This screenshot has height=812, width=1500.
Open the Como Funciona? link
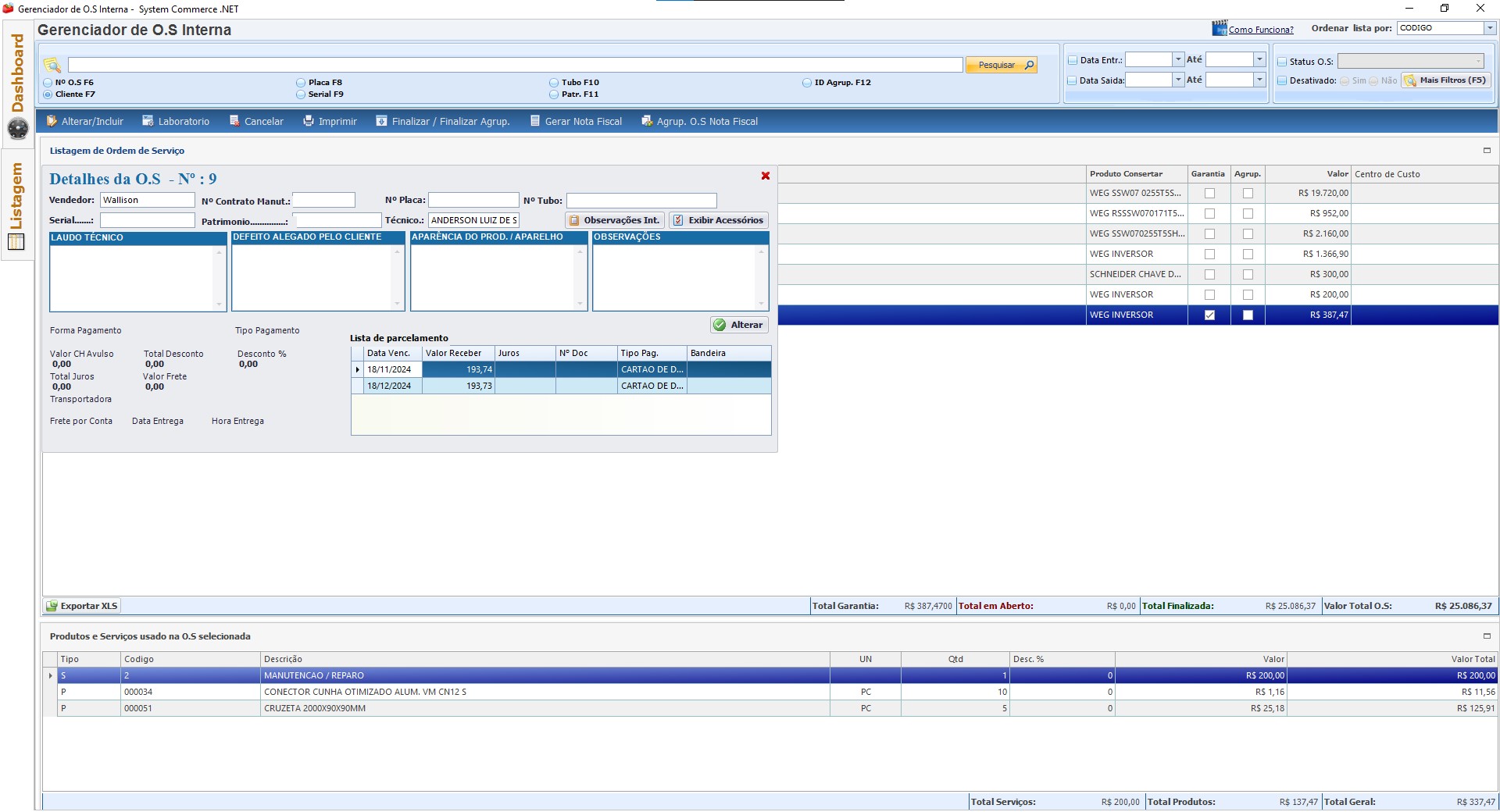(x=1260, y=30)
